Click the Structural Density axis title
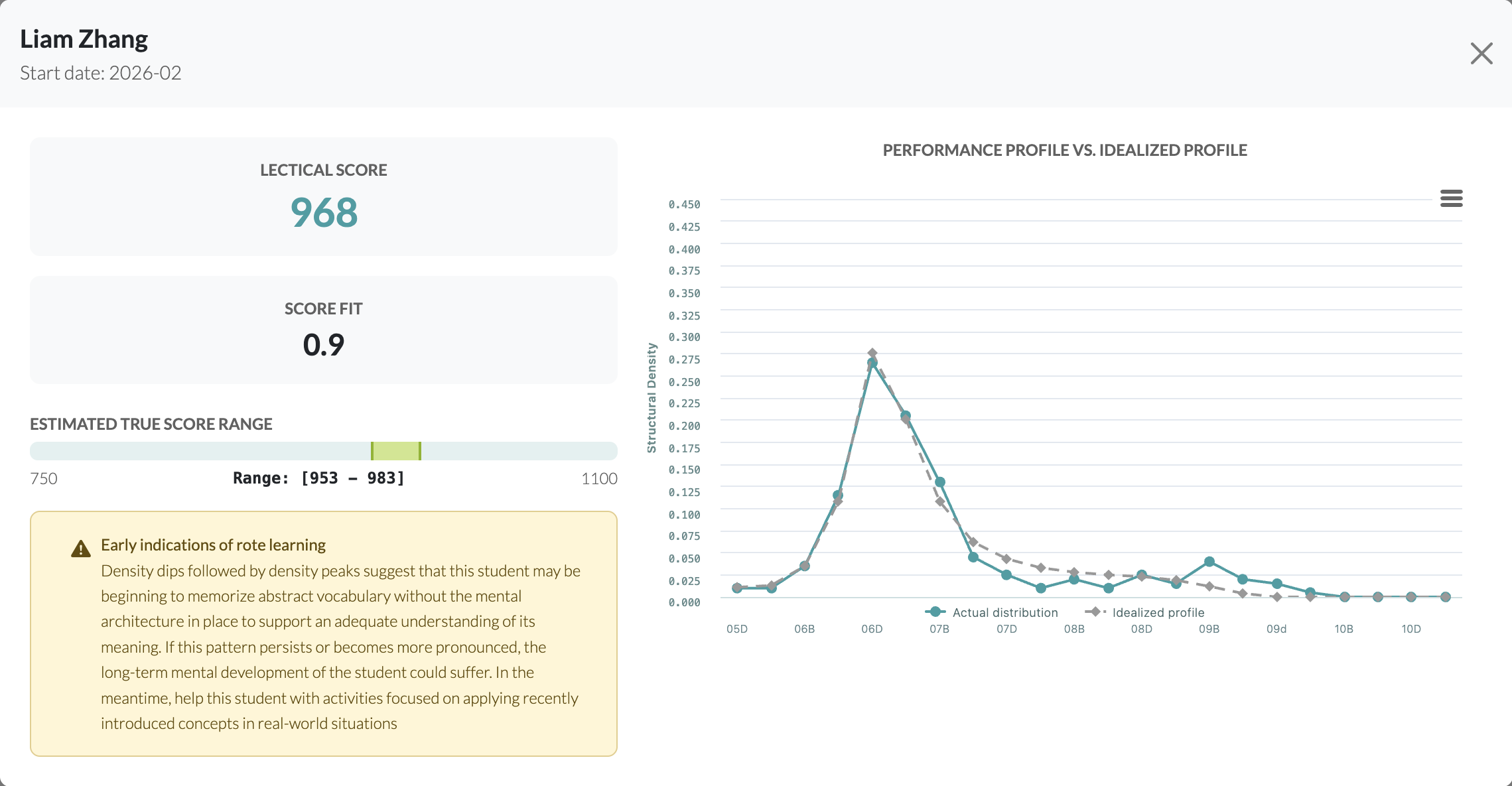The image size is (1512, 786). point(652,398)
